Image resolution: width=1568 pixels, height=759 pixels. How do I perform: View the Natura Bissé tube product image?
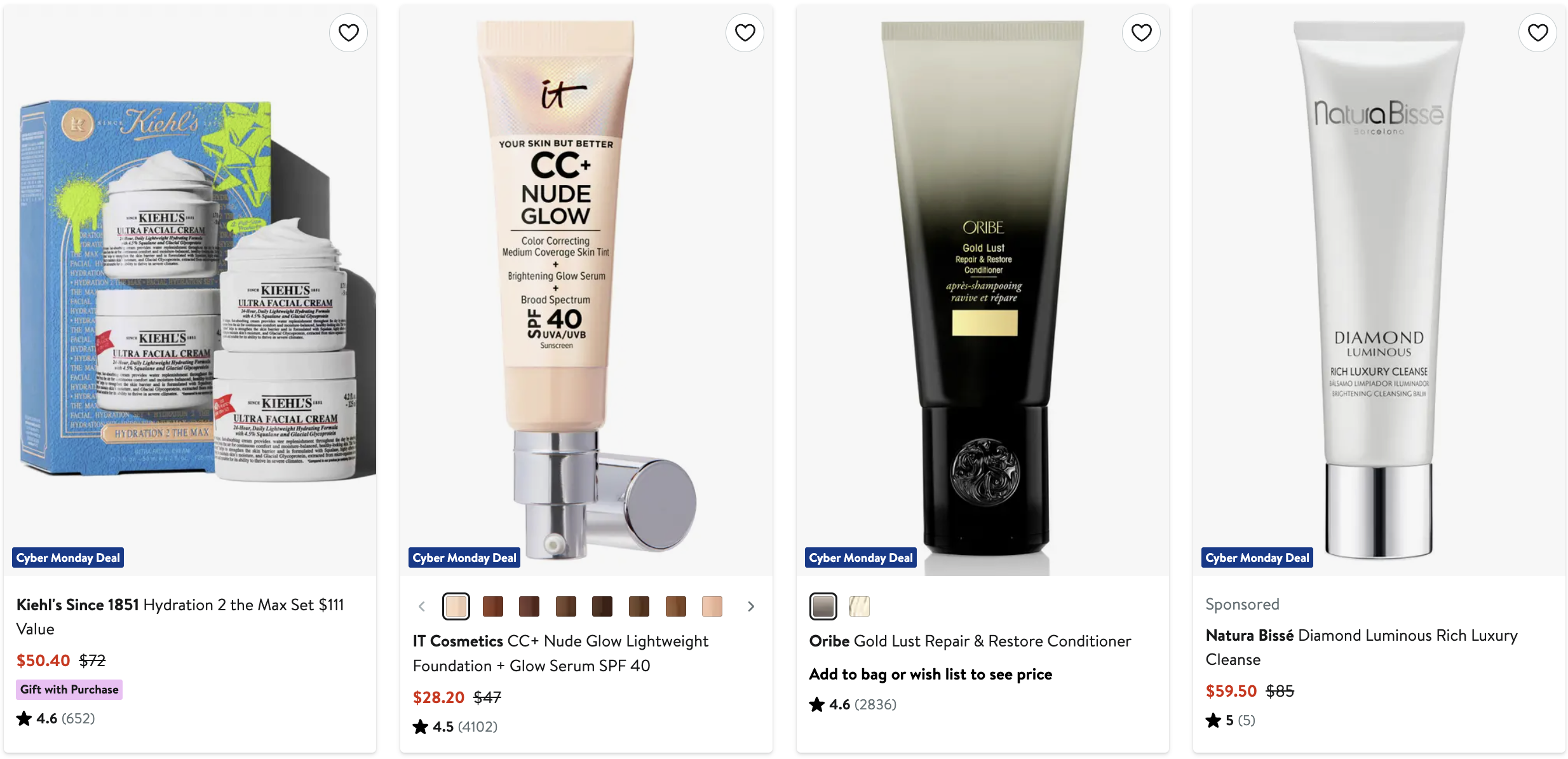(1379, 290)
